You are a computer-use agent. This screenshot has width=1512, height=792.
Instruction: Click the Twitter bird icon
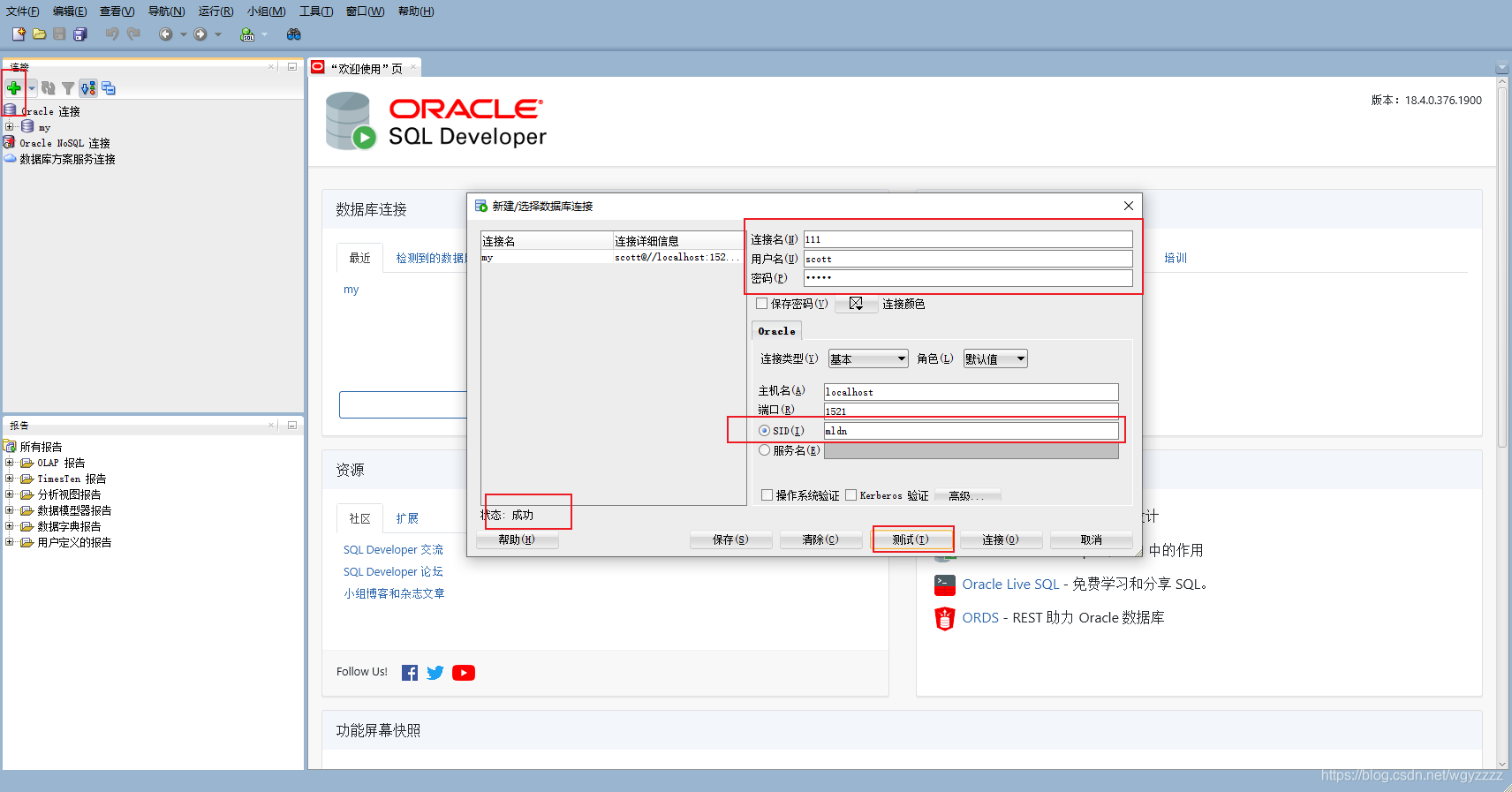435,673
